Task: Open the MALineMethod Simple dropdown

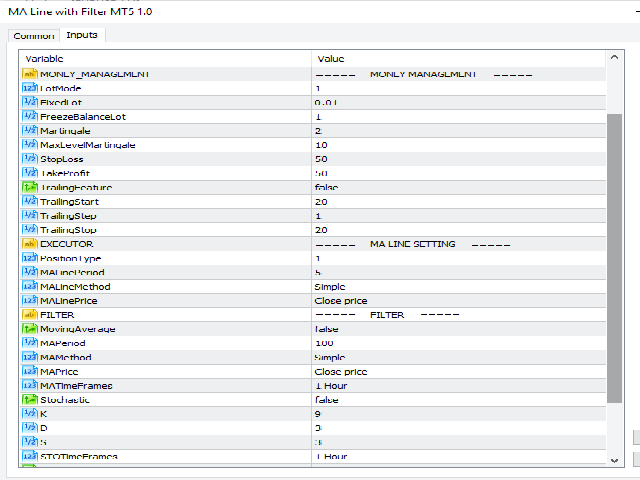Action: click(330, 286)
